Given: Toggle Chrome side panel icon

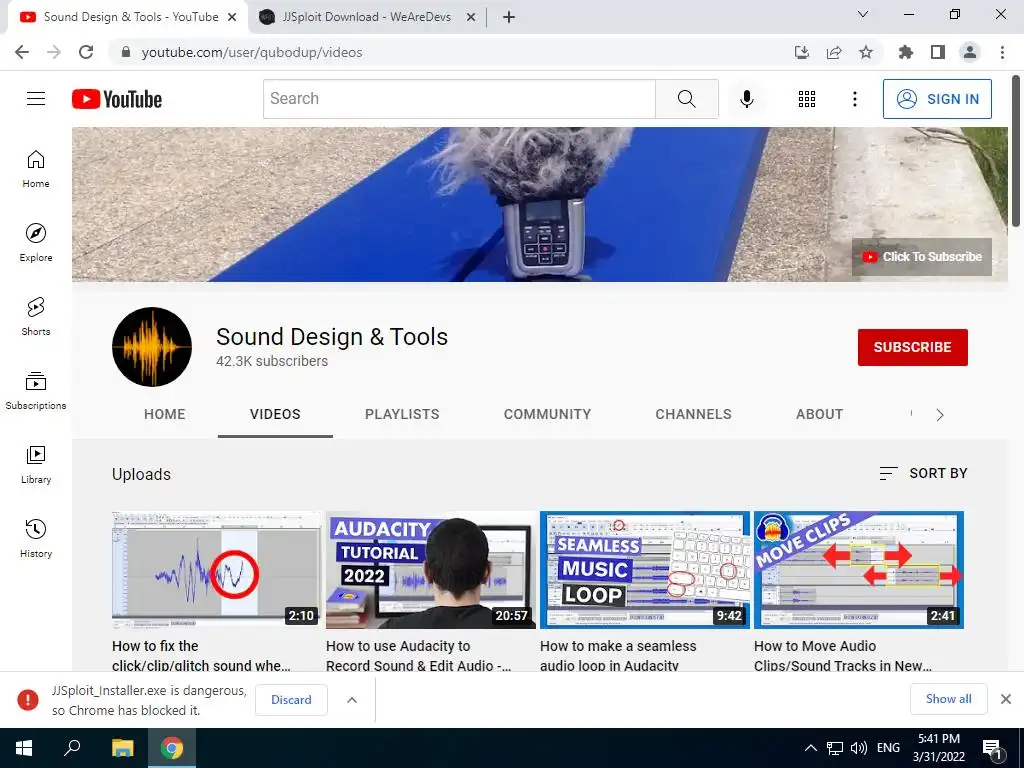Looking at the screenshot, I should click(938, 52).
